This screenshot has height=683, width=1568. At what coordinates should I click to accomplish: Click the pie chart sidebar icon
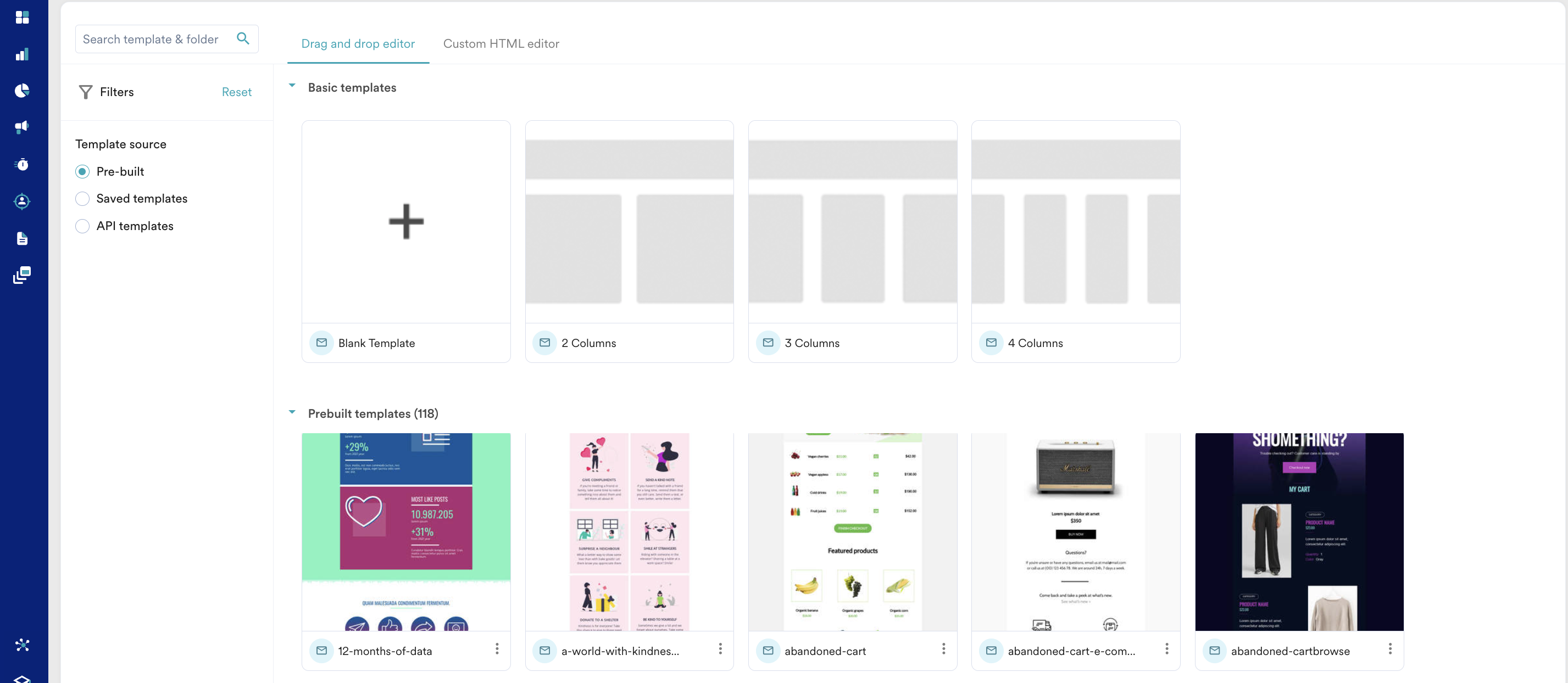click(23, 91)
